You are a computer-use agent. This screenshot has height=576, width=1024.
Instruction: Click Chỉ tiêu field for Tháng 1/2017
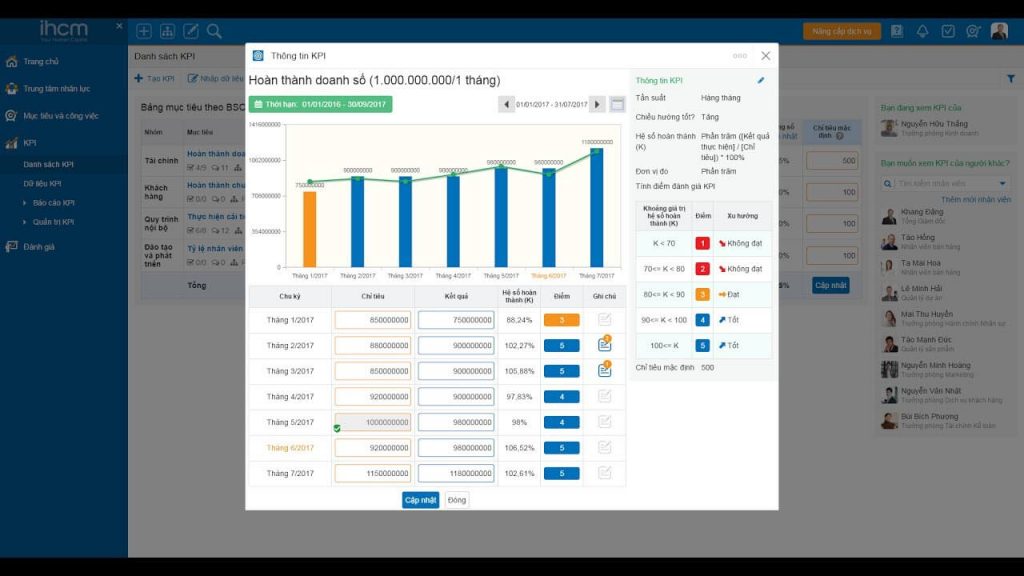tap(373, 320)
